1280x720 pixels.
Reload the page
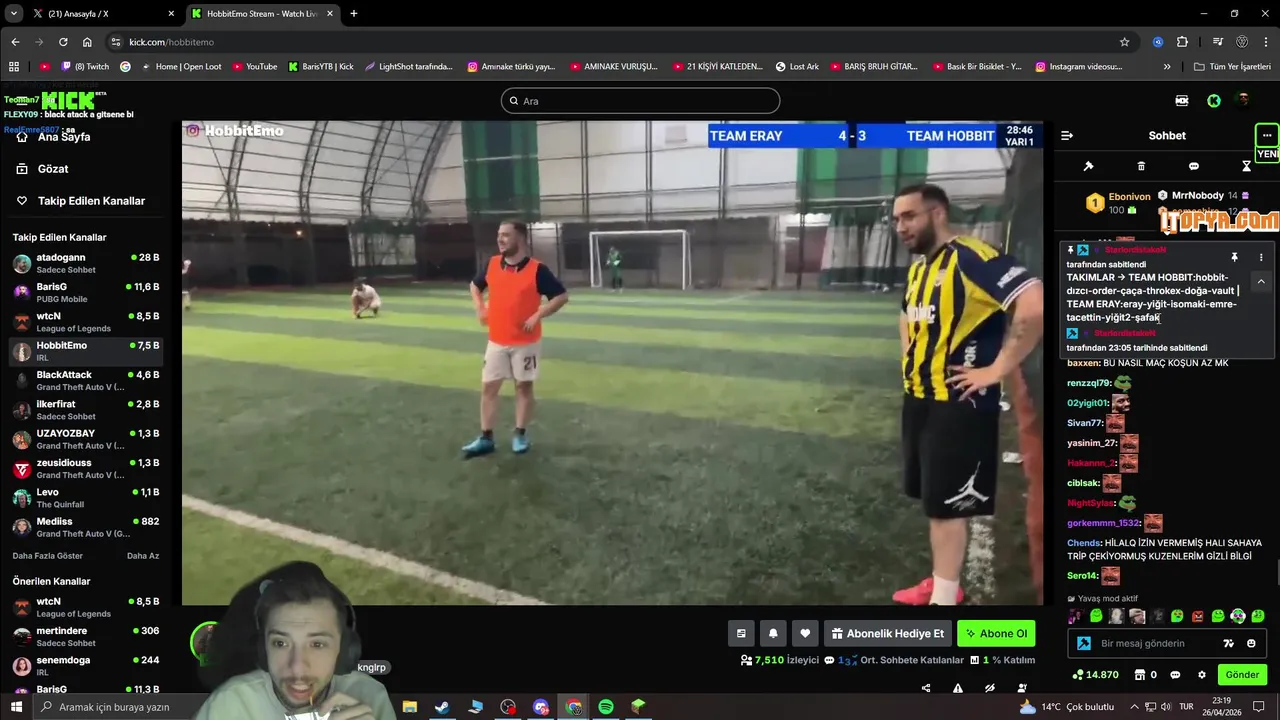point(63,42)
